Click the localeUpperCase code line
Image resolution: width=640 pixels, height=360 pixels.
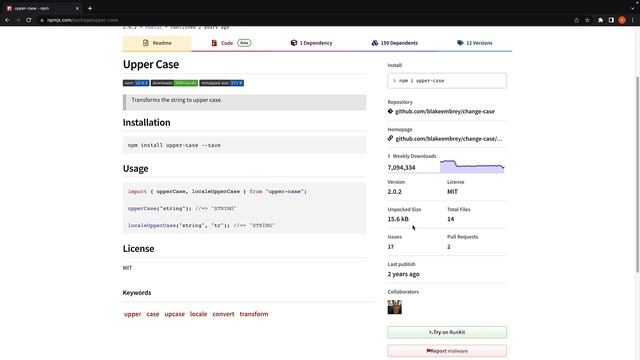[x=201, y=225]
